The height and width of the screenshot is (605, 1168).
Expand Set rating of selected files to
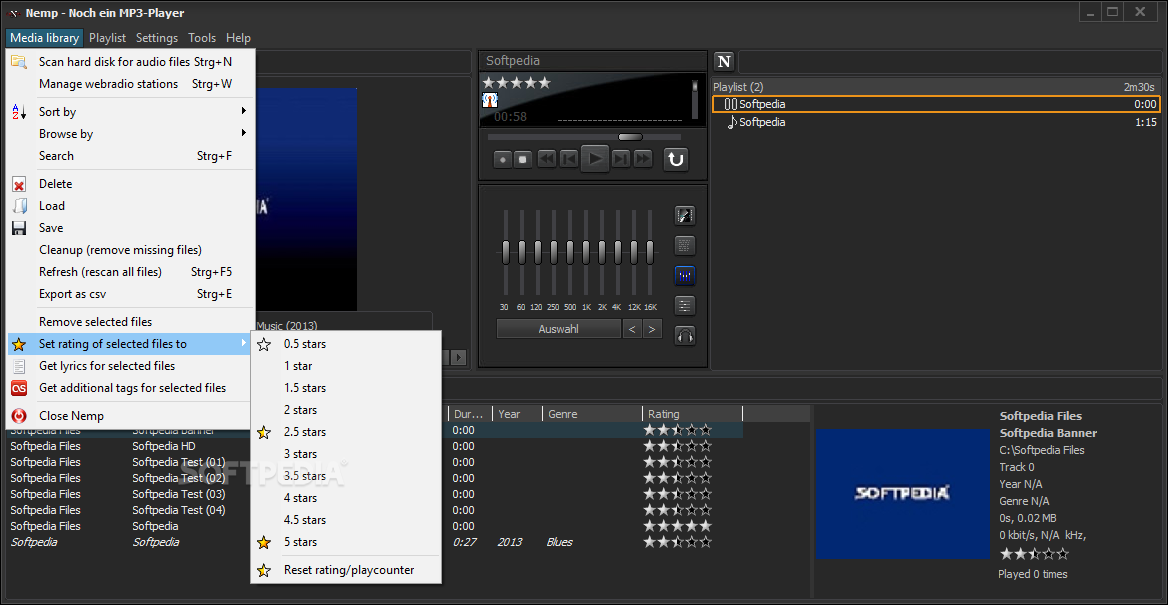click(130, 343)
